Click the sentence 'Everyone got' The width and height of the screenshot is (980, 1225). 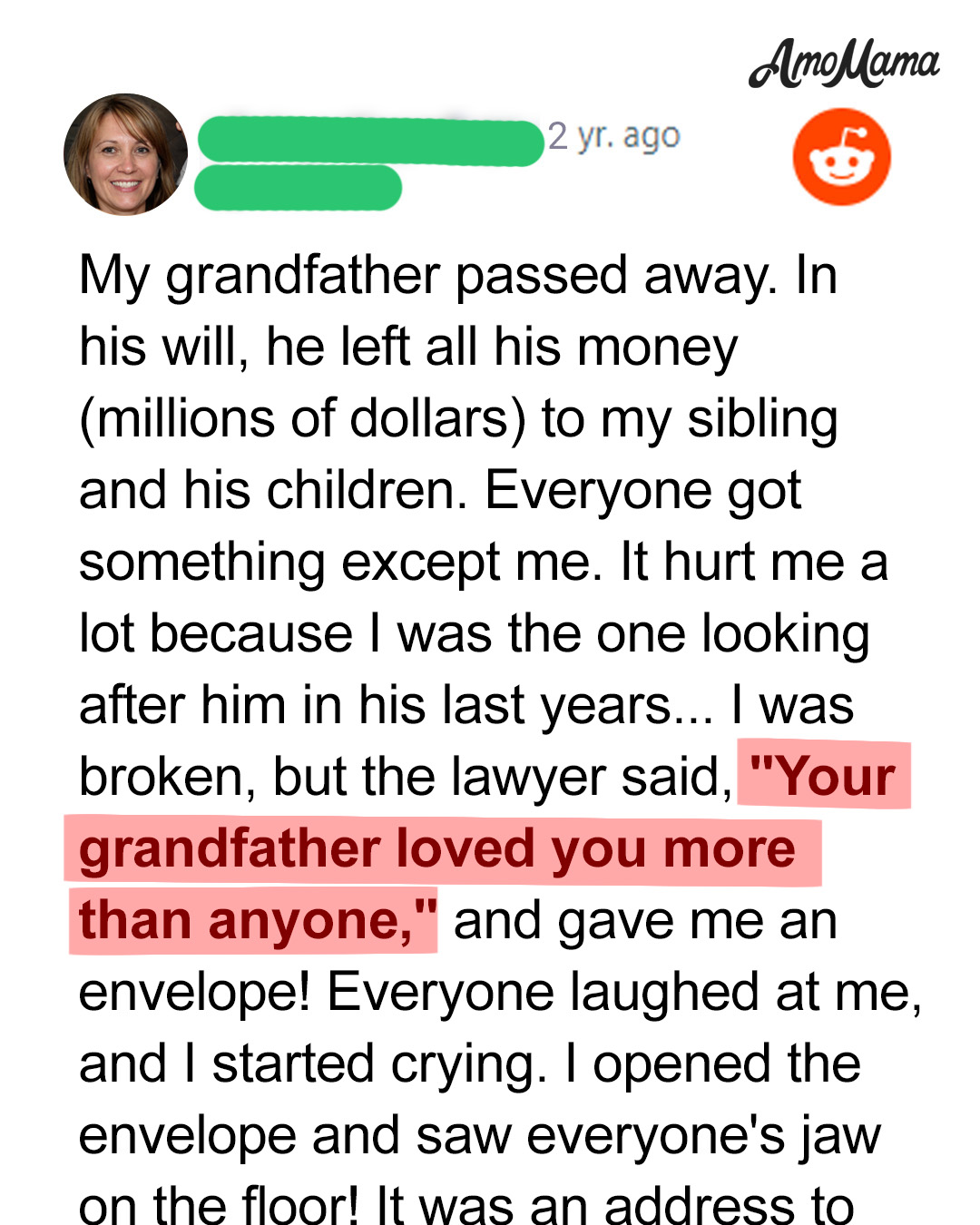[643, 491]
